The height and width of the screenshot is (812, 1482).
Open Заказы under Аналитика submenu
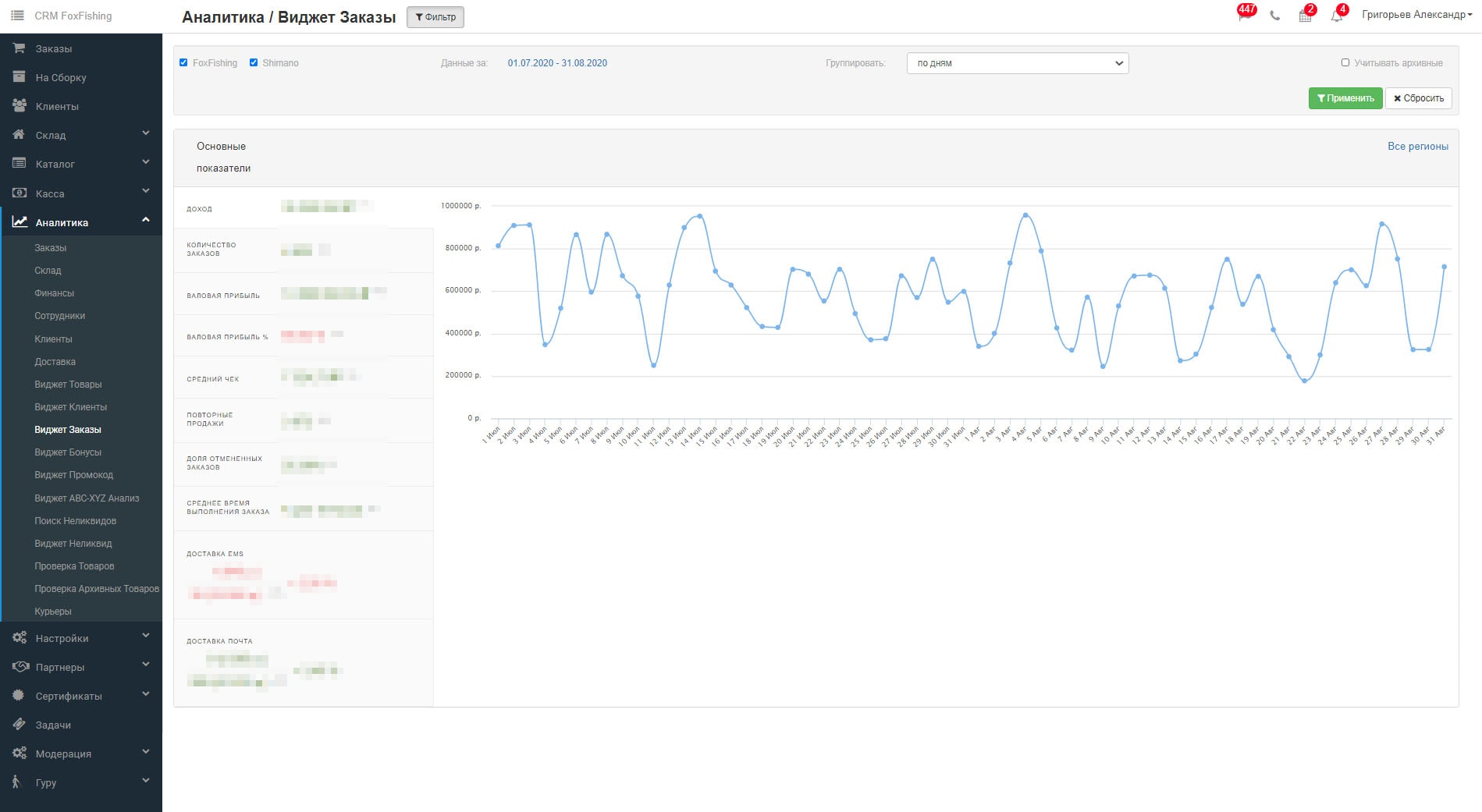(51, 248)
